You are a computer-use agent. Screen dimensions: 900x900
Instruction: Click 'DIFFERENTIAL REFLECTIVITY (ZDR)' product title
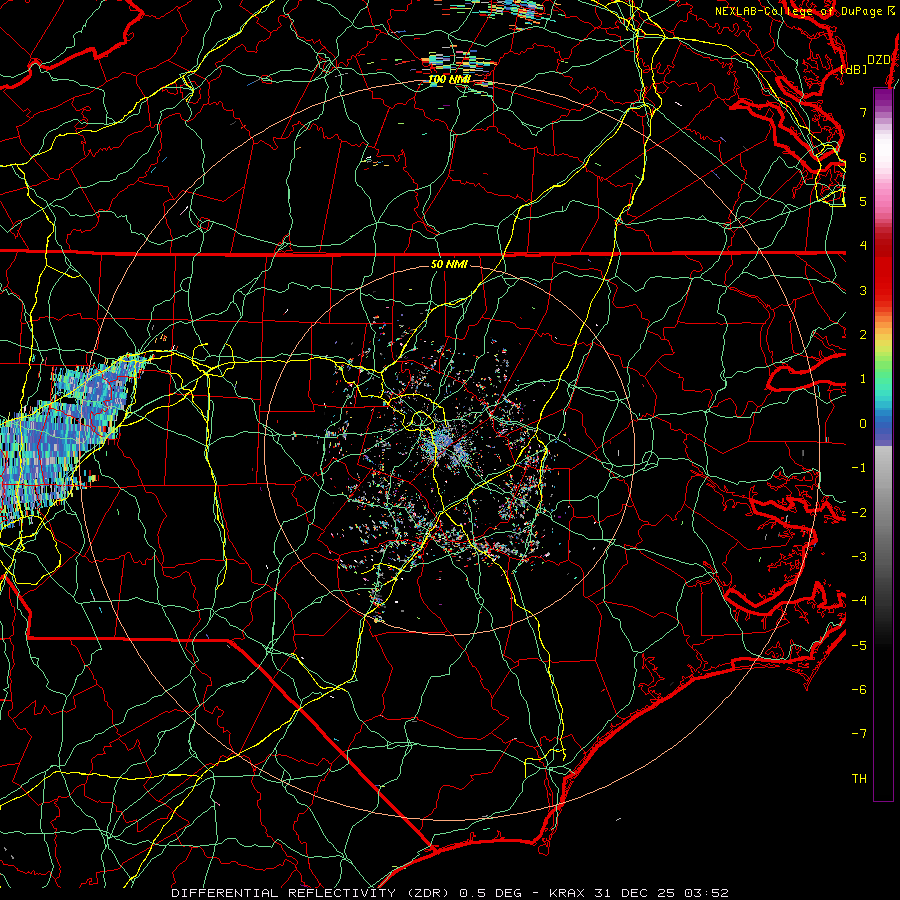(312, 893)
